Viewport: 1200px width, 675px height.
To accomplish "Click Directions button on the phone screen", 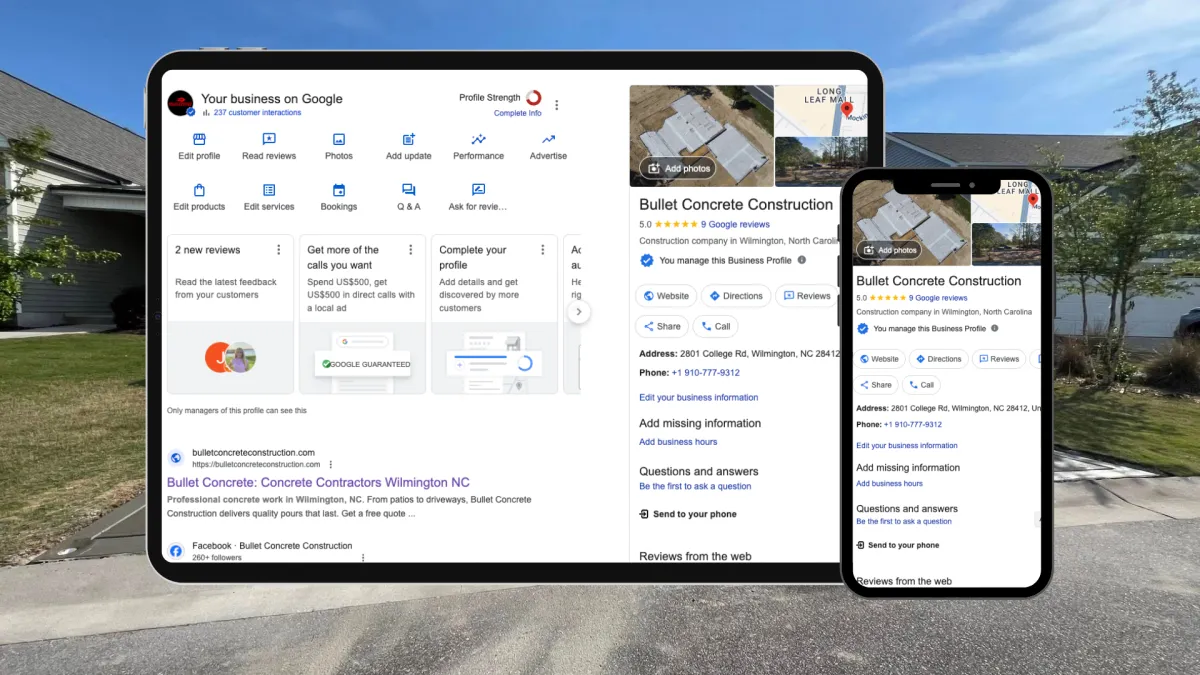I will pos(939,359).
